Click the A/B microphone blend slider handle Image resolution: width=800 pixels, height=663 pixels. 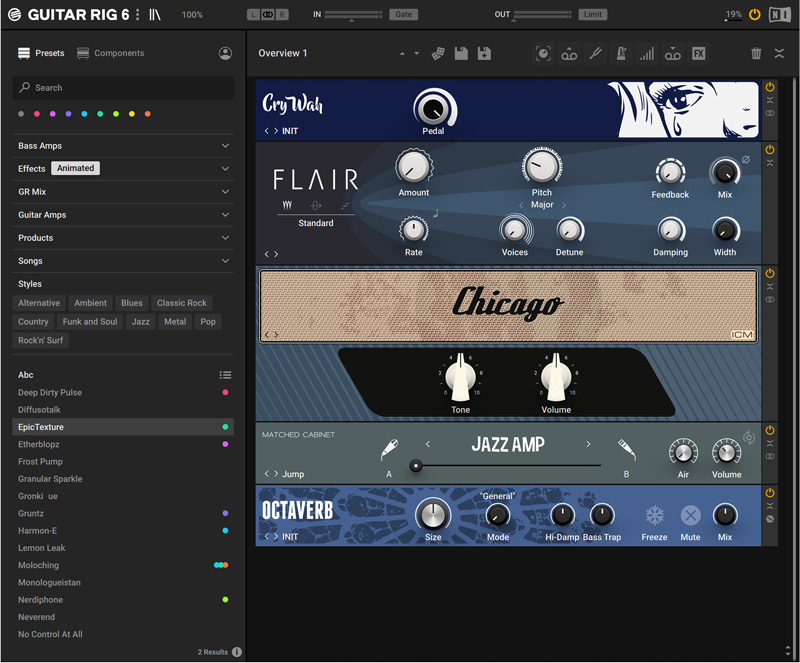point(416,465)
